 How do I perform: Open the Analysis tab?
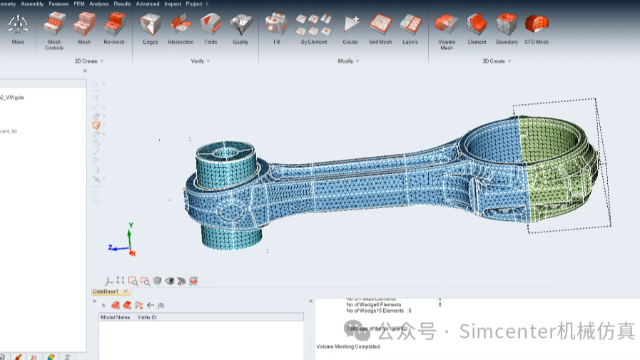tap(99, 4)
